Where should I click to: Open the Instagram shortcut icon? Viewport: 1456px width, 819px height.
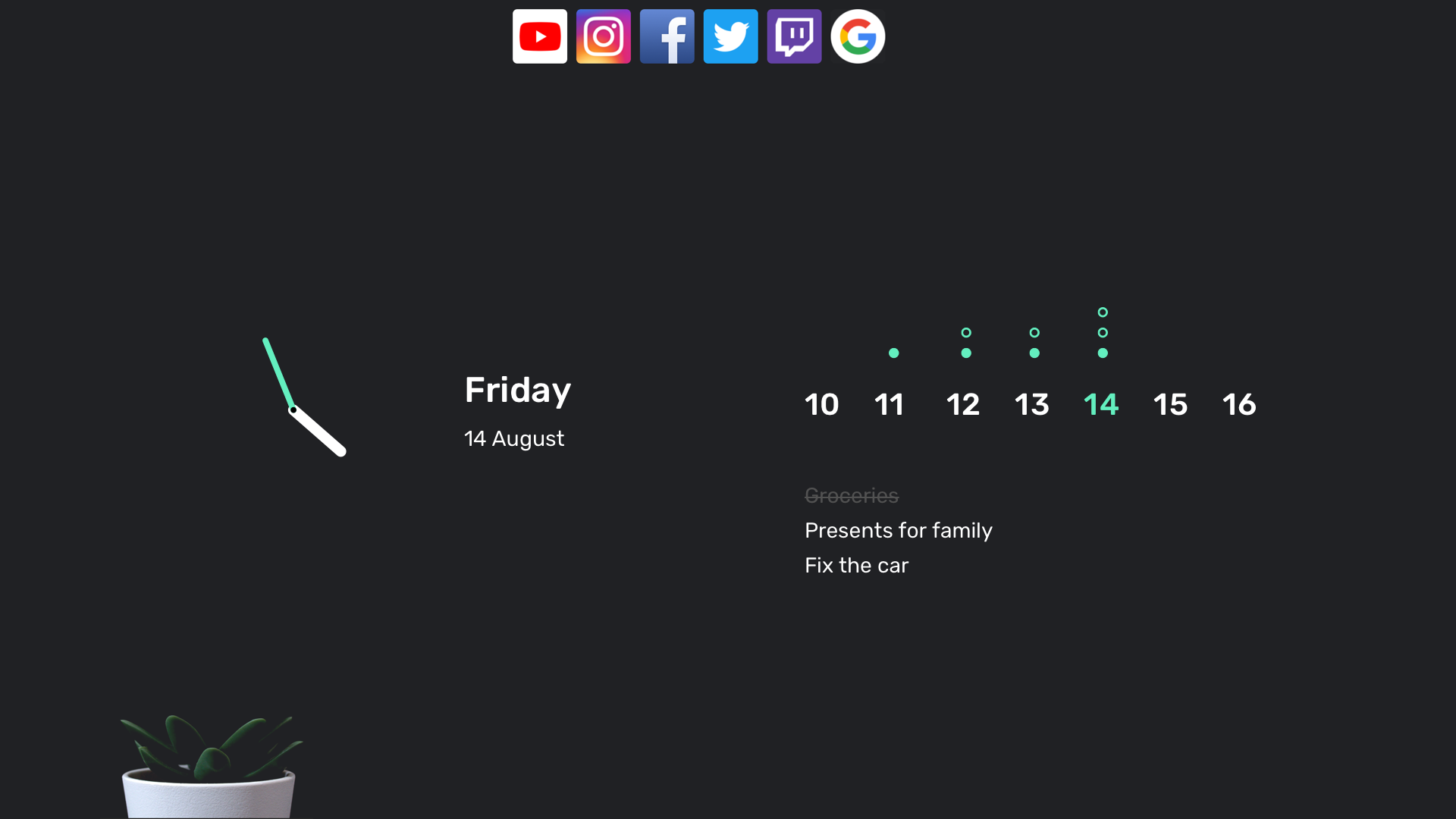coord(603,36)
